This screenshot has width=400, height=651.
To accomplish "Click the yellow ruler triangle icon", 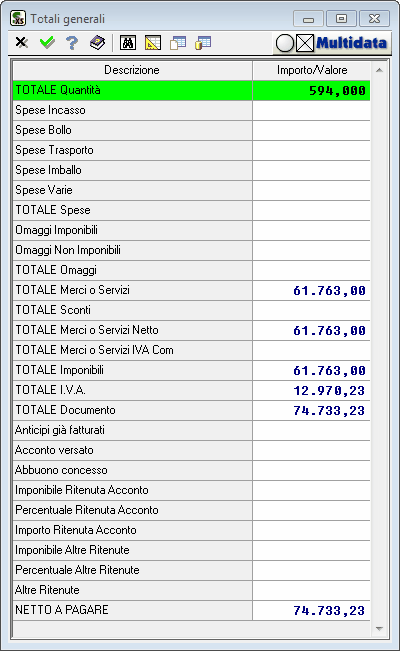I will point(153,42).
